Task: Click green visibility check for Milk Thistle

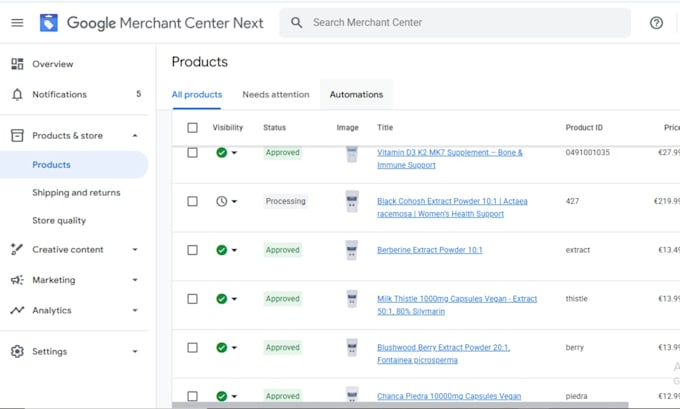Action: coord(222,299)
